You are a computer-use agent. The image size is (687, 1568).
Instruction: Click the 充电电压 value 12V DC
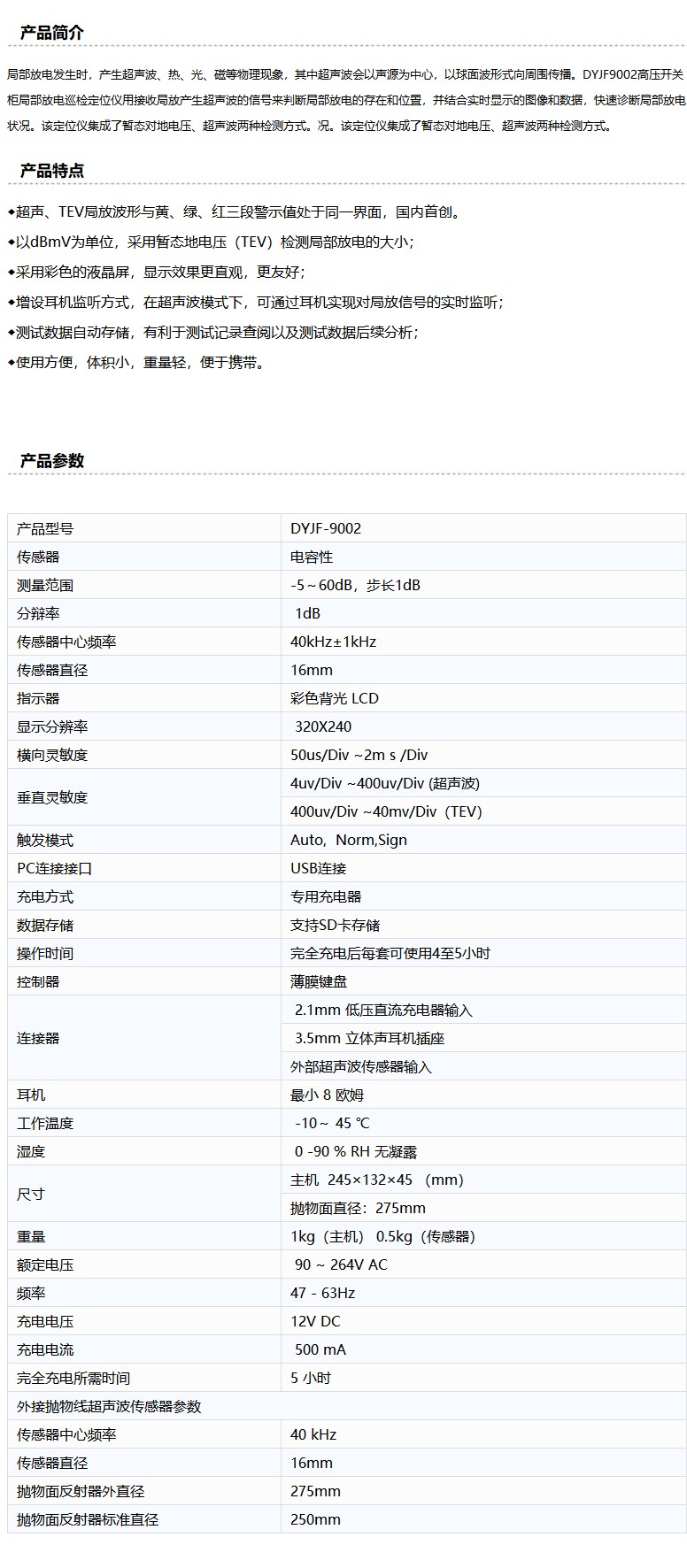coord(315,1321)
